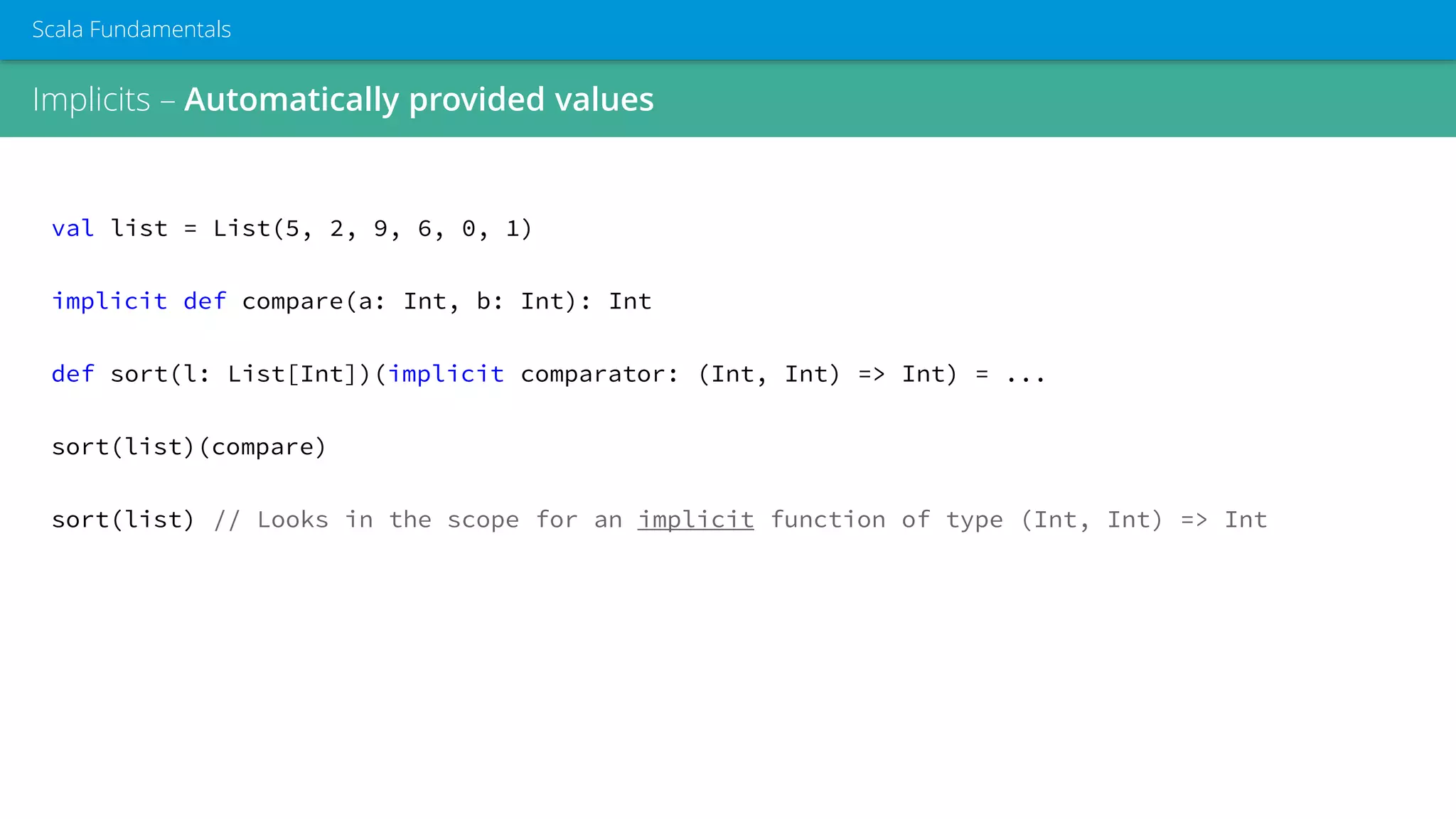Click the "List(5, 2, 9, 6, 0, 1)" expression
Viewport: 1456px width, 819px height.
(372, 228)
